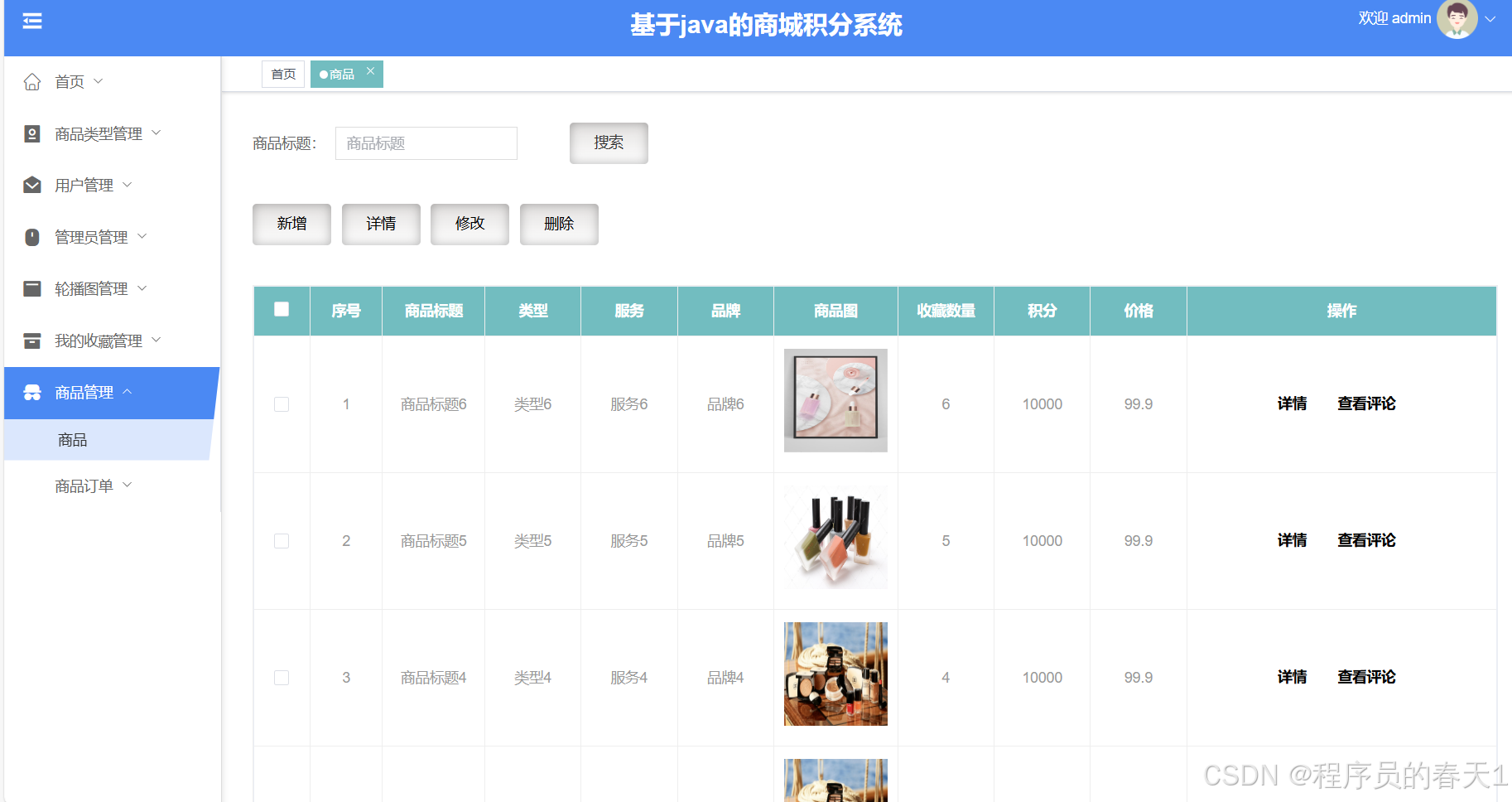Viewport: 1512px width, 802px height.
Task: Focus the 商品标题 search input field
Action: 426,143
